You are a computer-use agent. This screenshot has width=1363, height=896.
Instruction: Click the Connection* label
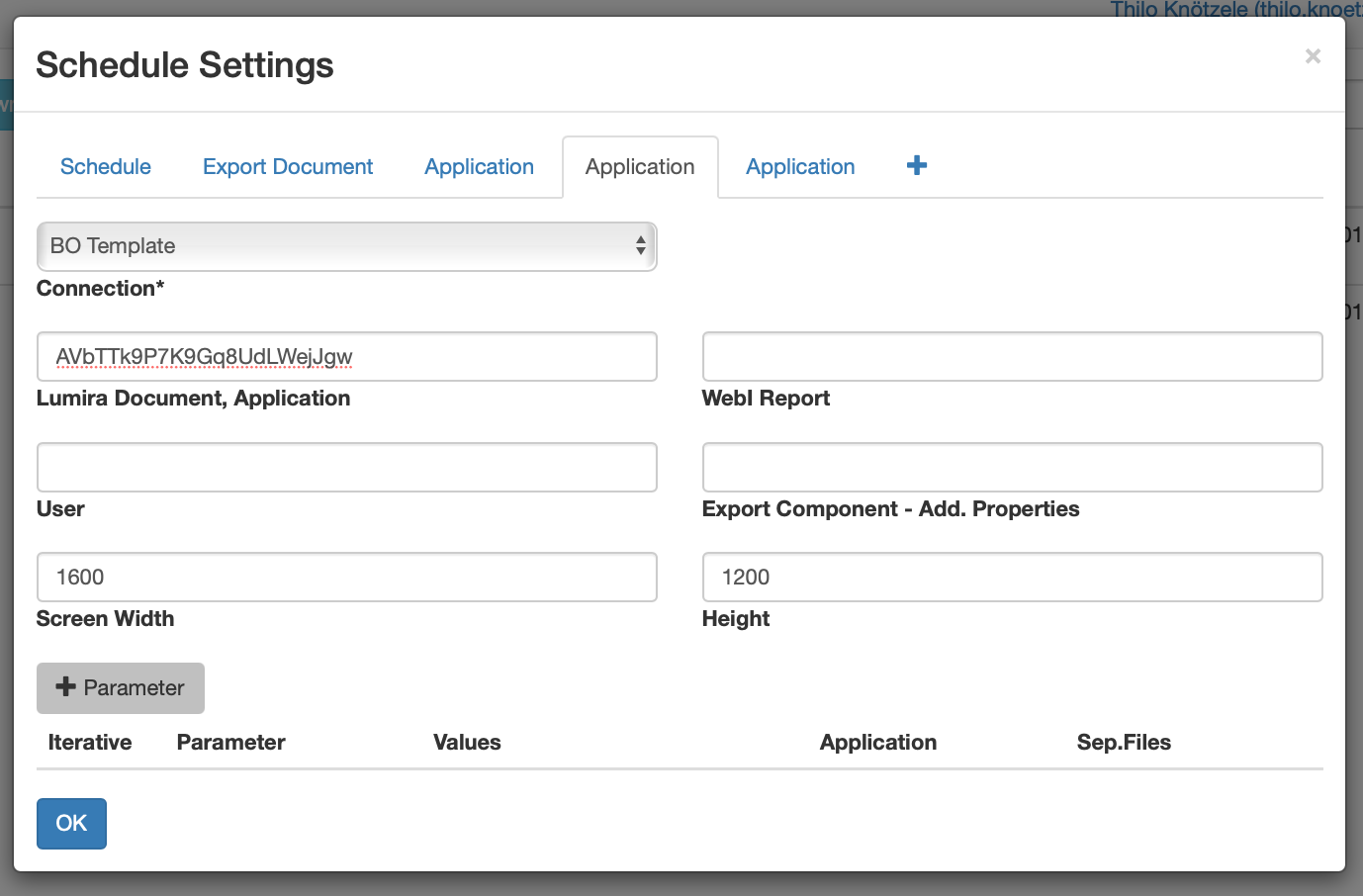click(x=101, y=289)
